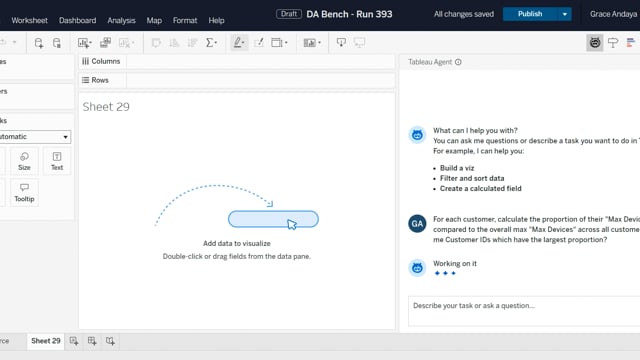Click the New Story tab icon at bottom
Screen dimensions: 640x360
coord(110,341)
